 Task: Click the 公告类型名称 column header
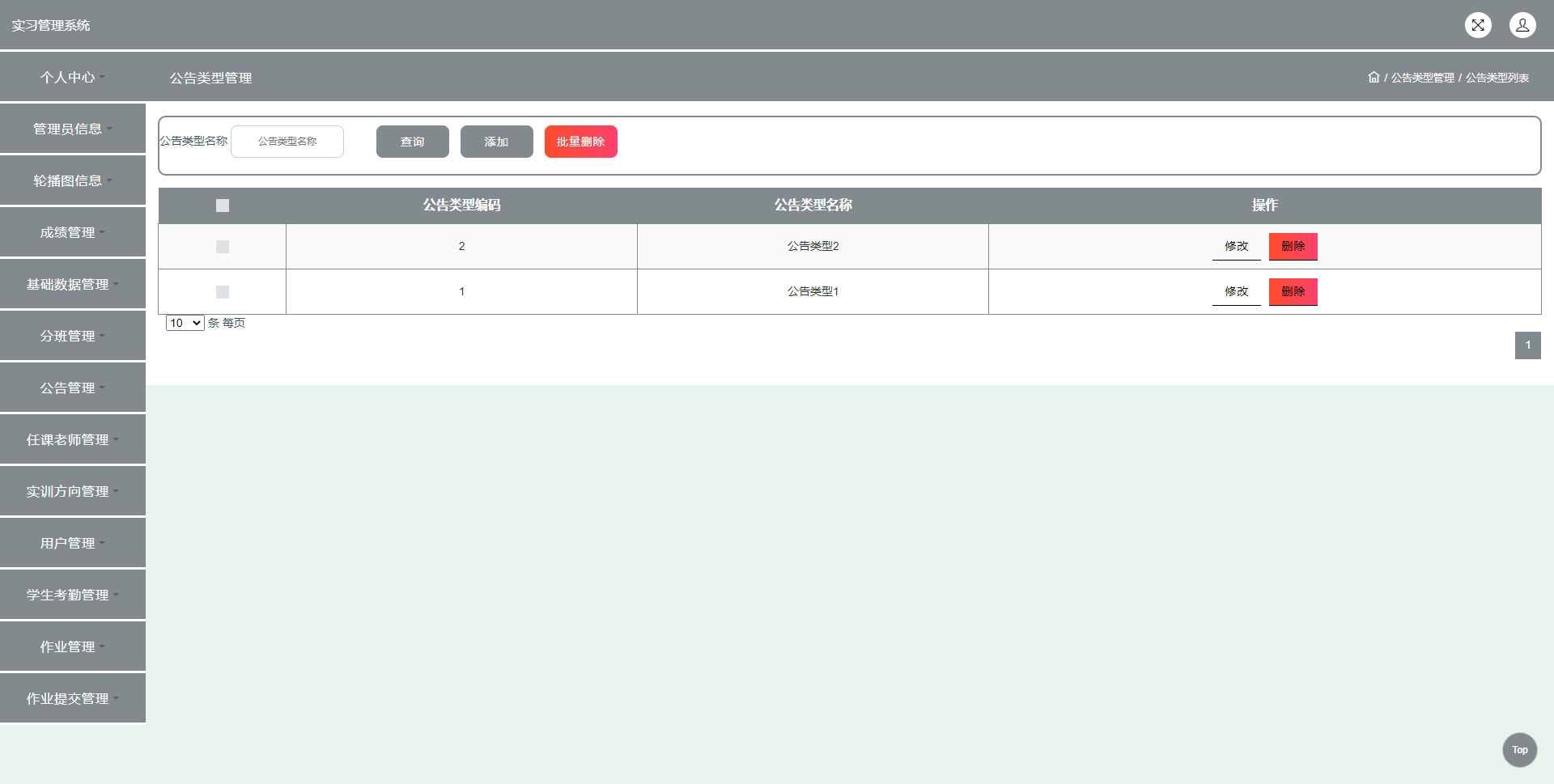point(813,206)
